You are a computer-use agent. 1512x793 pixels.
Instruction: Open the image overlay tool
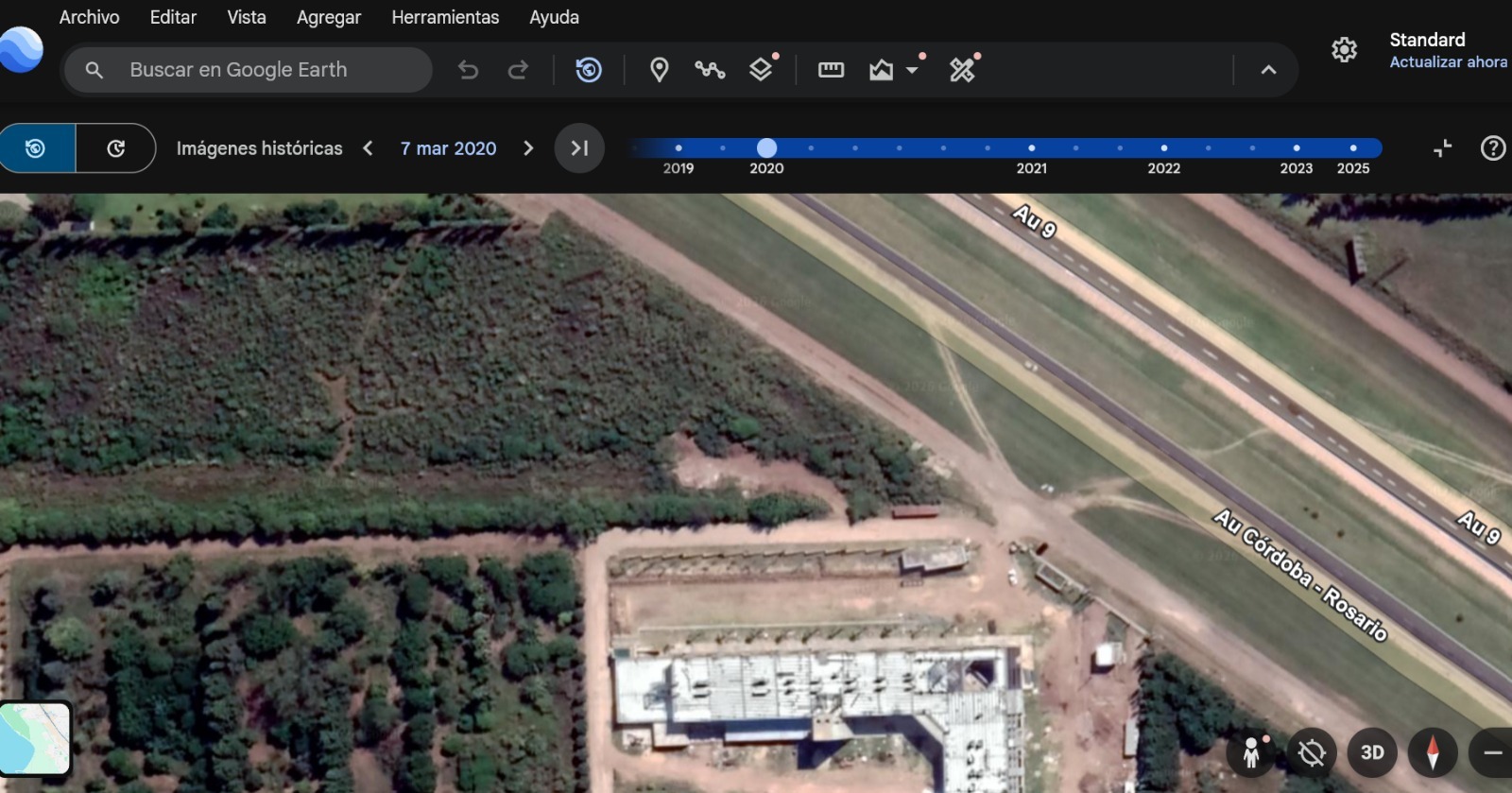tap(881, 70)
